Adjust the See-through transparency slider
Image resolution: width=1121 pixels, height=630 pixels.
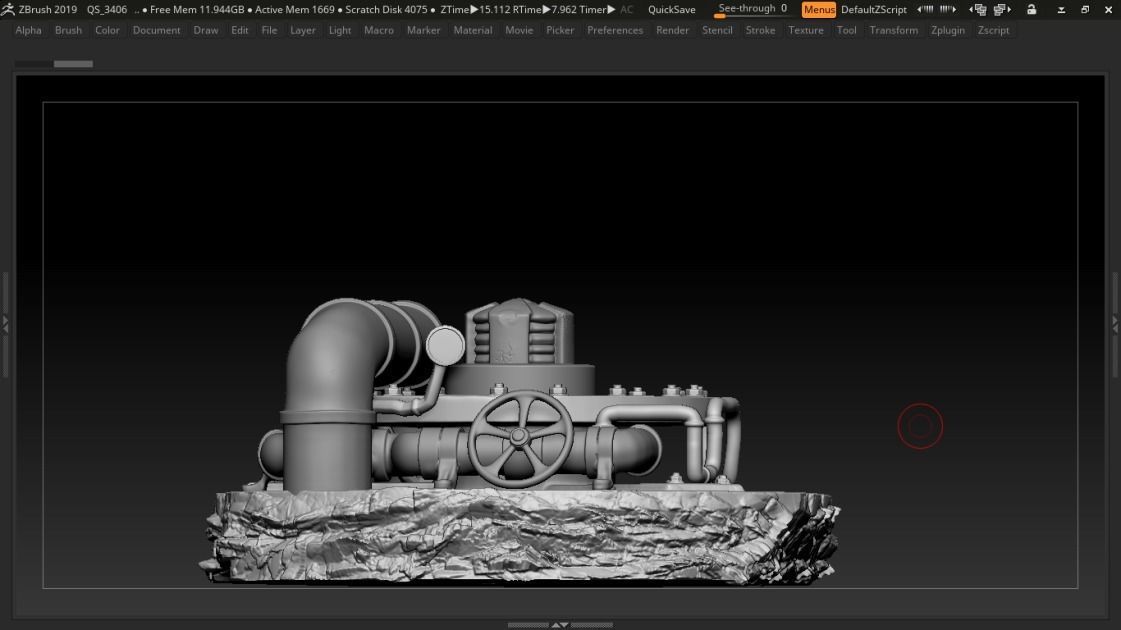753,9
